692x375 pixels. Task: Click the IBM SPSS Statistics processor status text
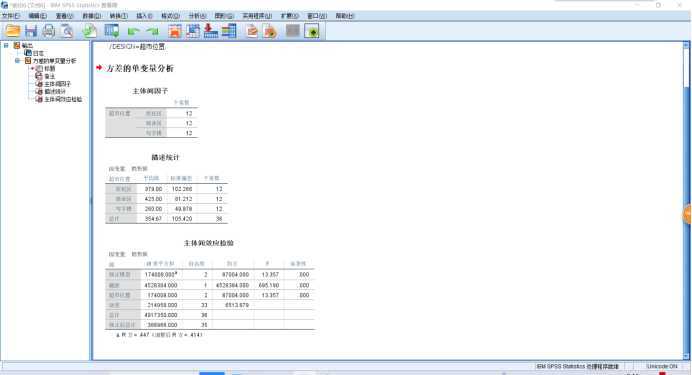pos(577,367)
